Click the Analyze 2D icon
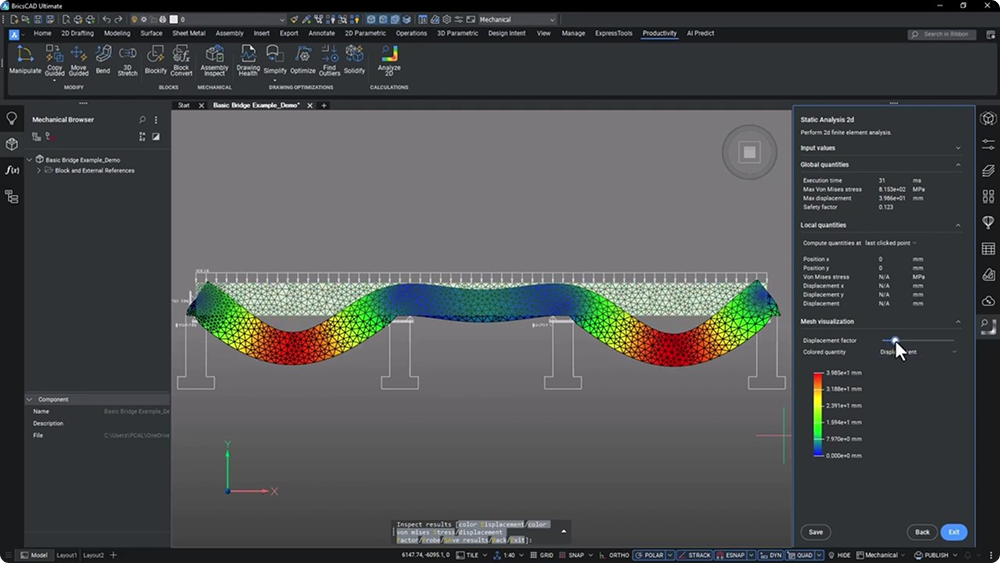The height and width of the screenshot is (563, 1000). coord(389,54)
